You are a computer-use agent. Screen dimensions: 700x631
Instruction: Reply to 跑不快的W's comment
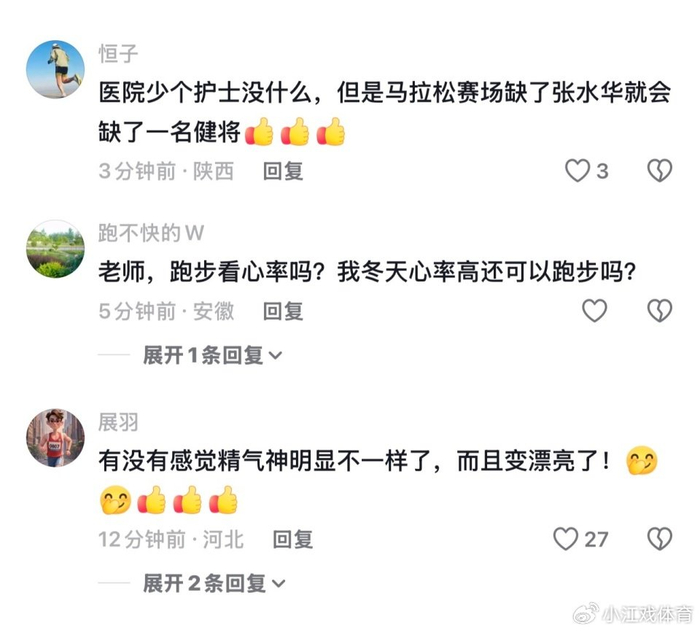tap(283, 311)
